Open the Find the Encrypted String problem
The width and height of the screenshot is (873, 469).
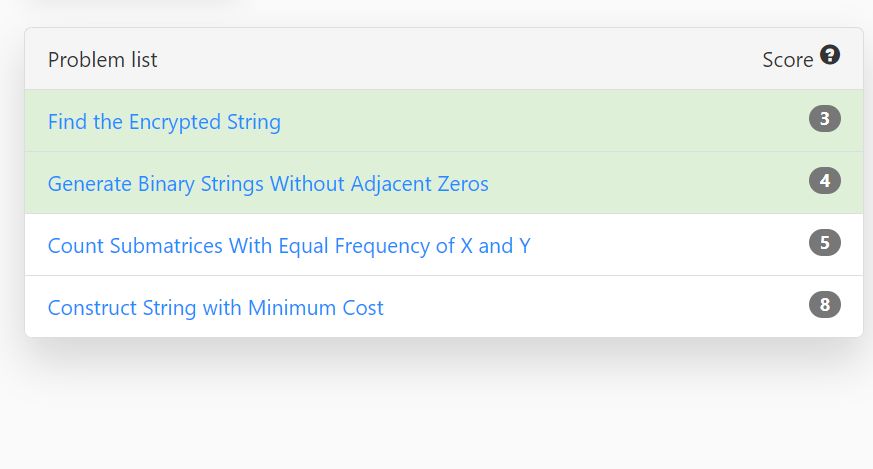164,122
